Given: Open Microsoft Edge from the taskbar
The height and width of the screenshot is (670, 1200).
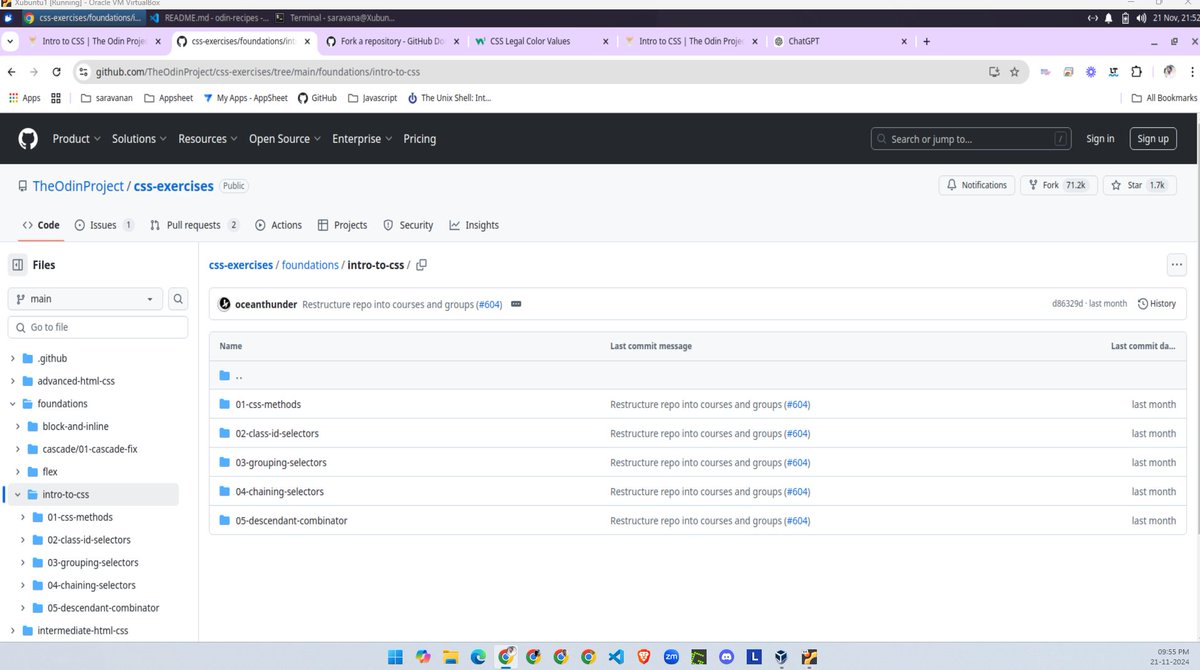Looking at the screenshot, I should (479, 657).
